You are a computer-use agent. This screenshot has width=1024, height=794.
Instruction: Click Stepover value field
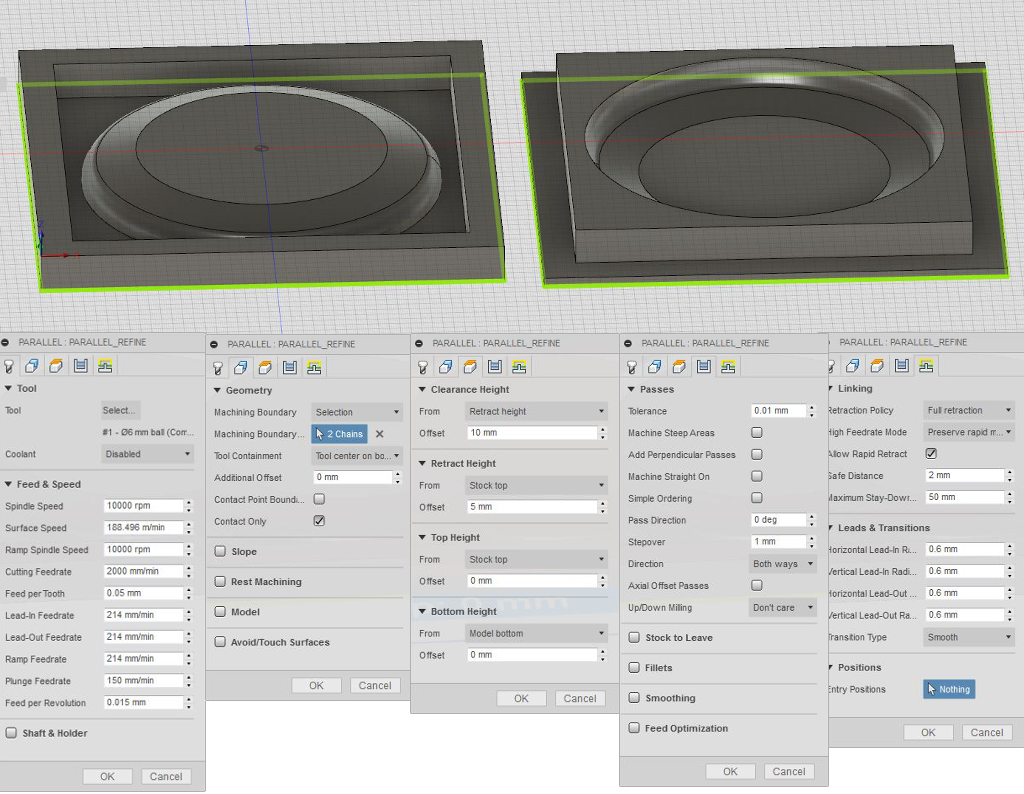click(x=778, y=542)
